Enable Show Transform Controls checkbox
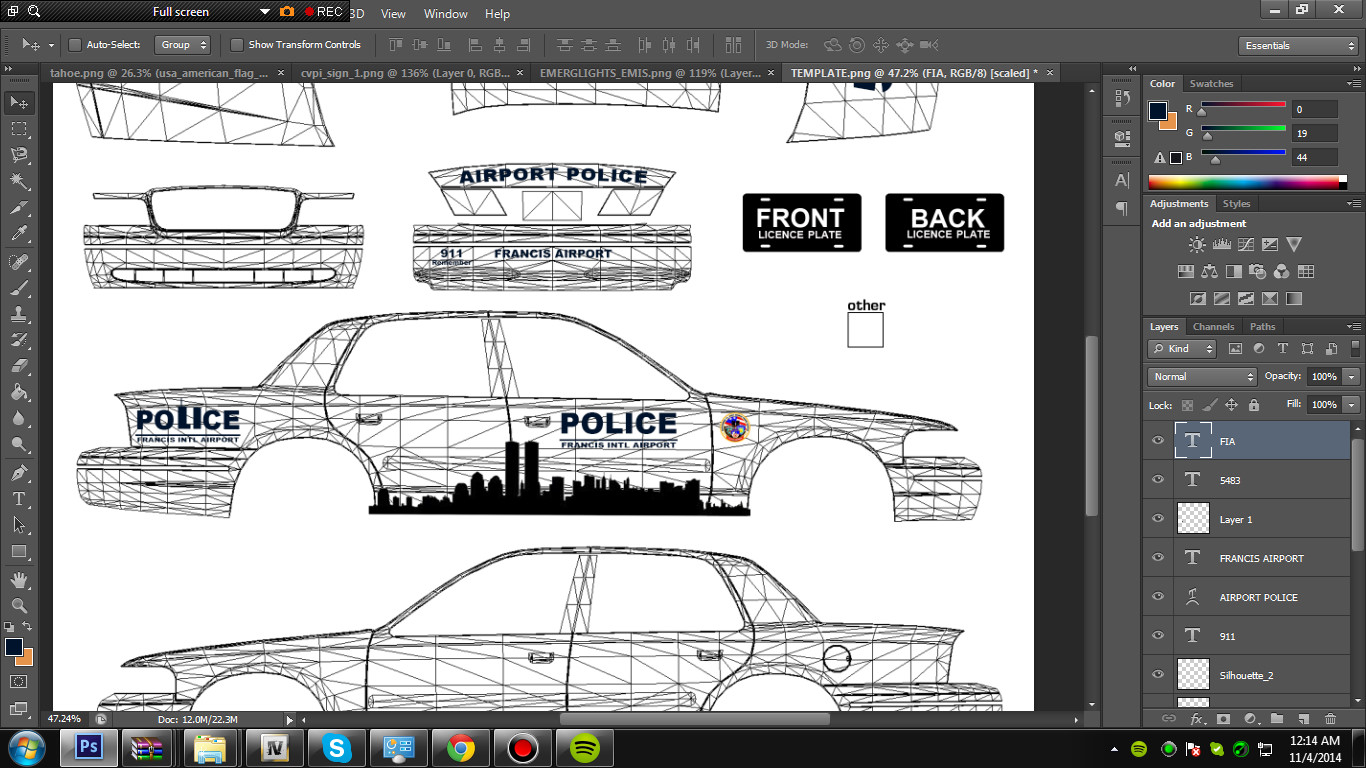The width and height of the screenshot is (1366, 768). pos(237,45)
